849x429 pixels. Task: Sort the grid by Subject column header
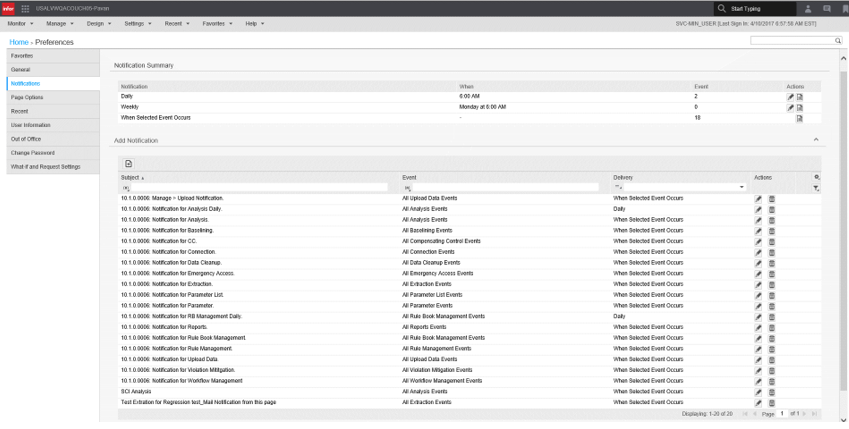click(132, 176)
